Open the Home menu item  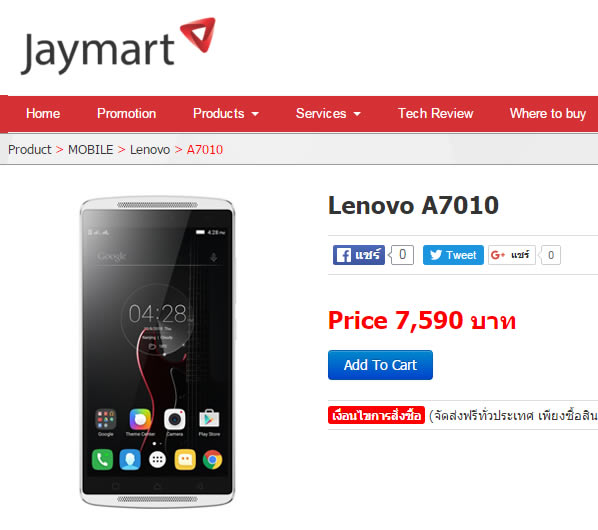point(43,114)
